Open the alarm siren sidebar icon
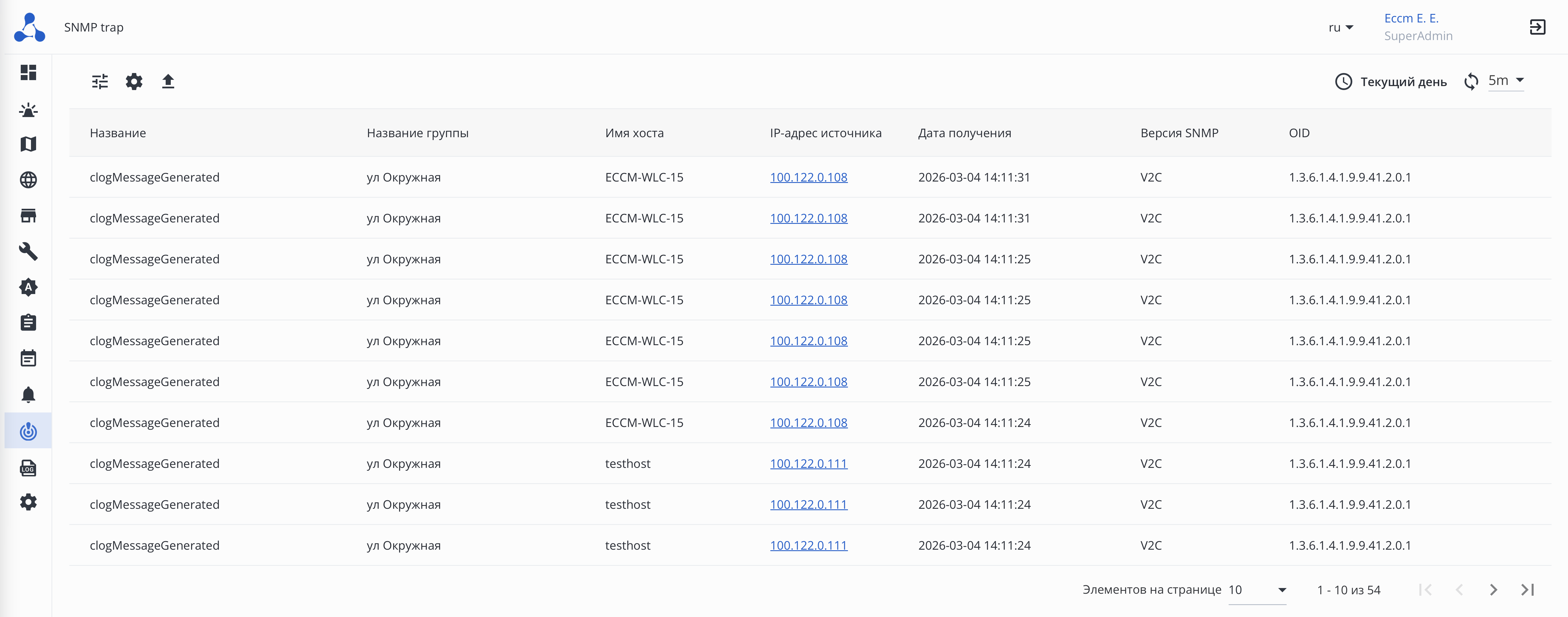 (x=29, y=110)
